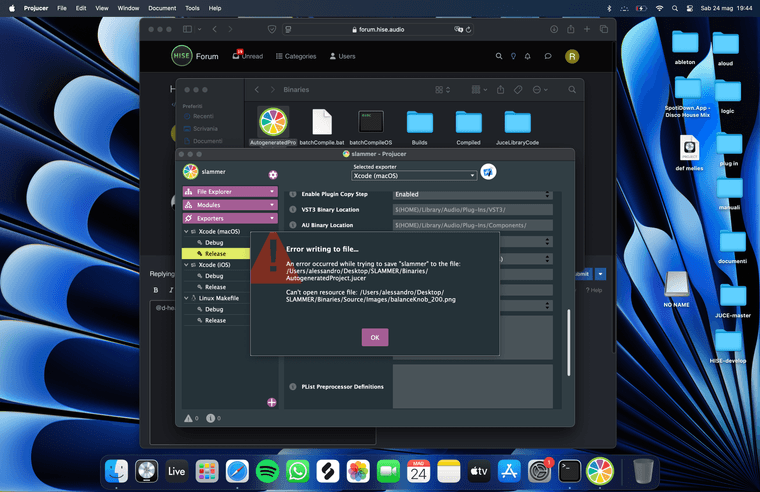Click the Finder share icon
Screen dimensions: 760x492
click(501, 90)
